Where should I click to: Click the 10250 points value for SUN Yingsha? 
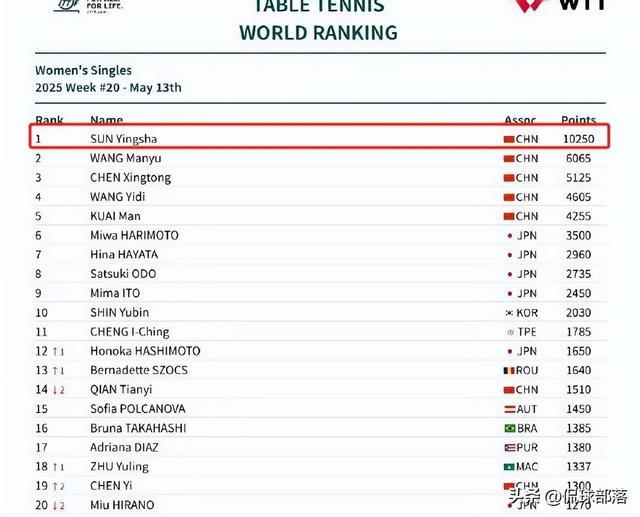(578, 139)
